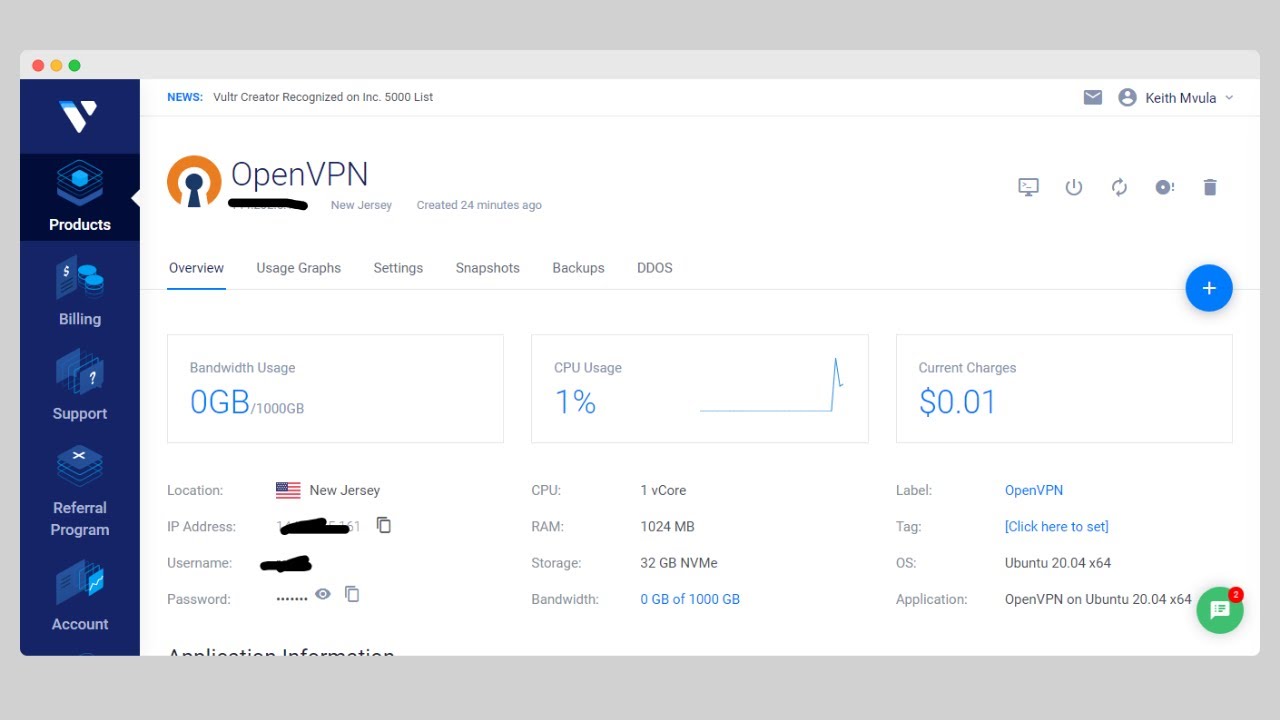Click the masked password dots

coord(292,599)
